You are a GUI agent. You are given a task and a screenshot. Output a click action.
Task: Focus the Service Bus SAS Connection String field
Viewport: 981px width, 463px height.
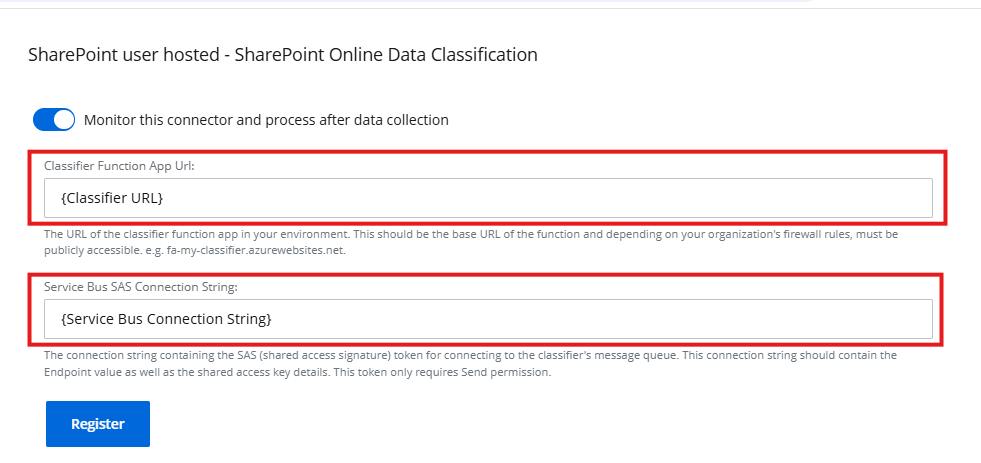tap(488, 319)
